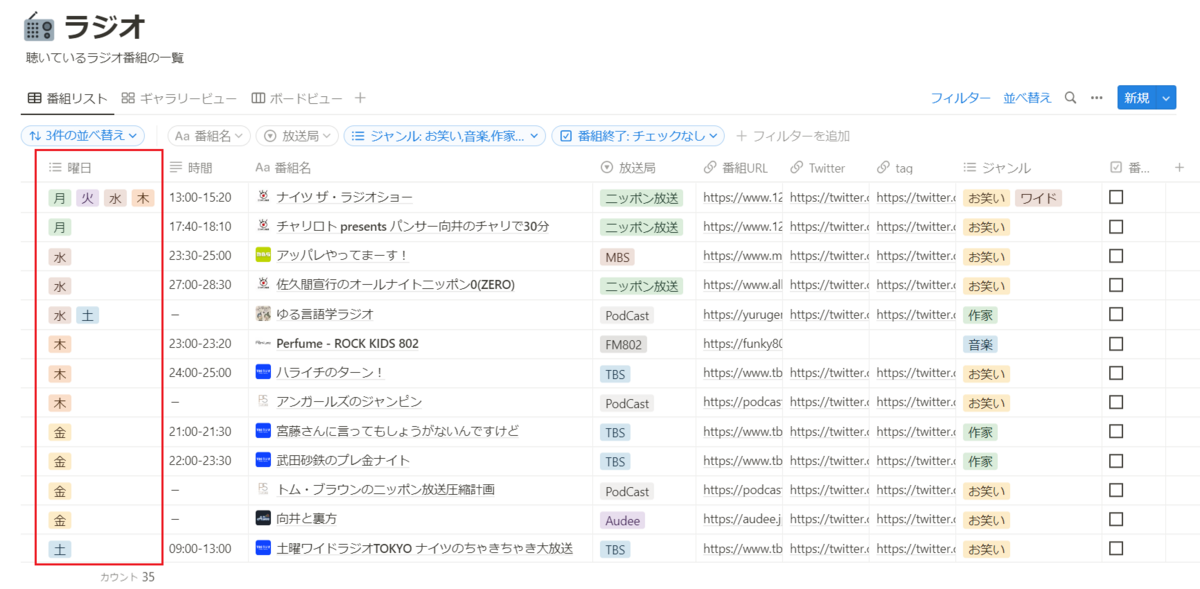This screenshot has width=1200, height=589.
Task: Click the Perfume - ROCK KIDS 802 icon
Action: tap(263, 343)
